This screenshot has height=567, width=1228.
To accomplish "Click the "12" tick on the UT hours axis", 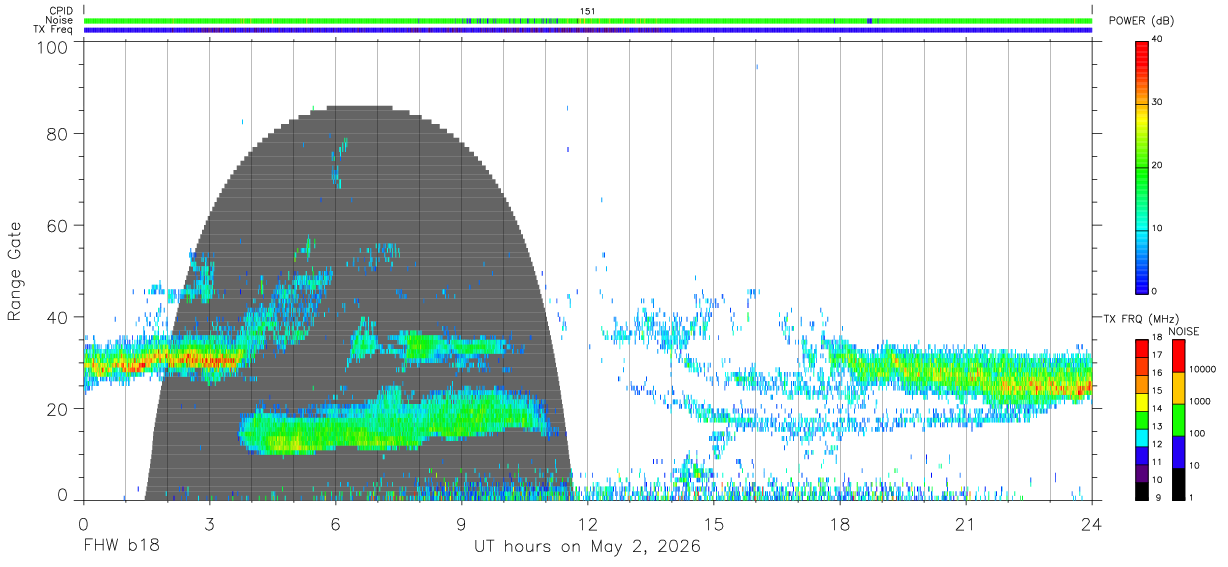I will click(x=588, y=523).
